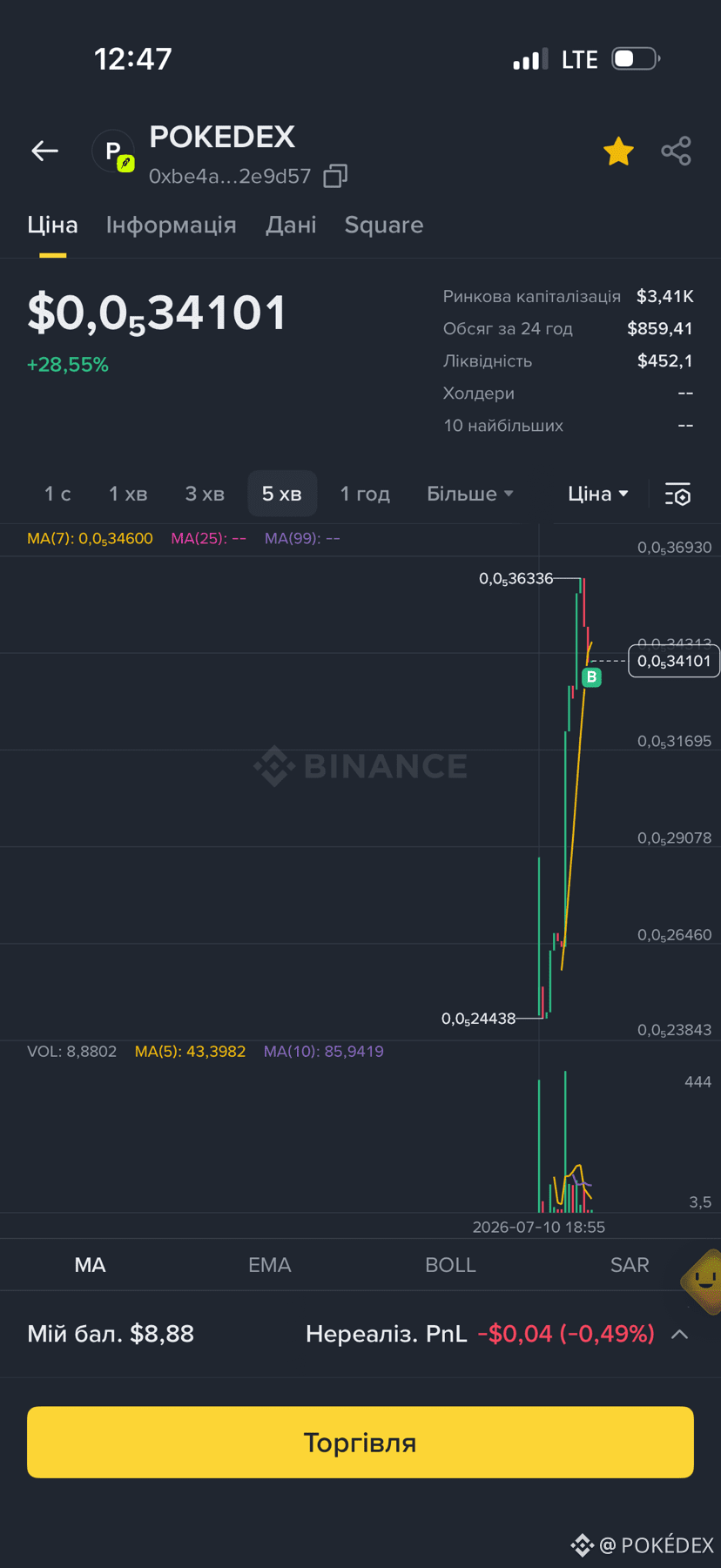Open the Ціна chart type dropdown

(x=598, y=494)
